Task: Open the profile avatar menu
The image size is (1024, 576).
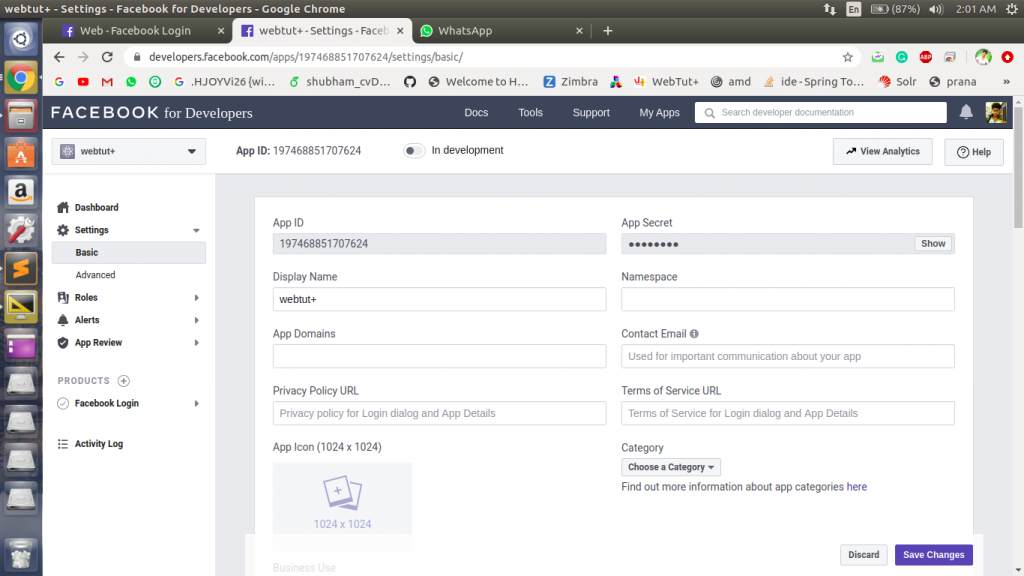Action: 996,112
